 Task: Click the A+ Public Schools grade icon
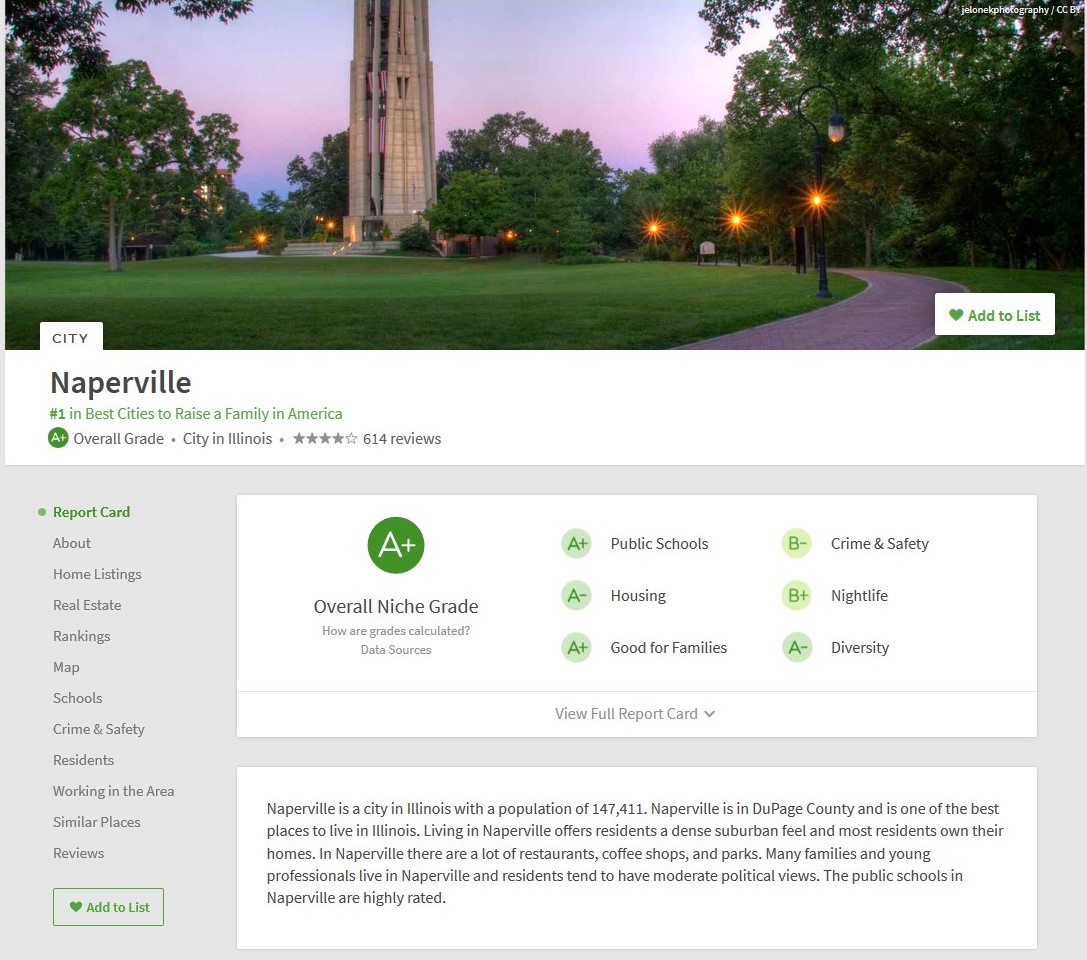[577, 544]
